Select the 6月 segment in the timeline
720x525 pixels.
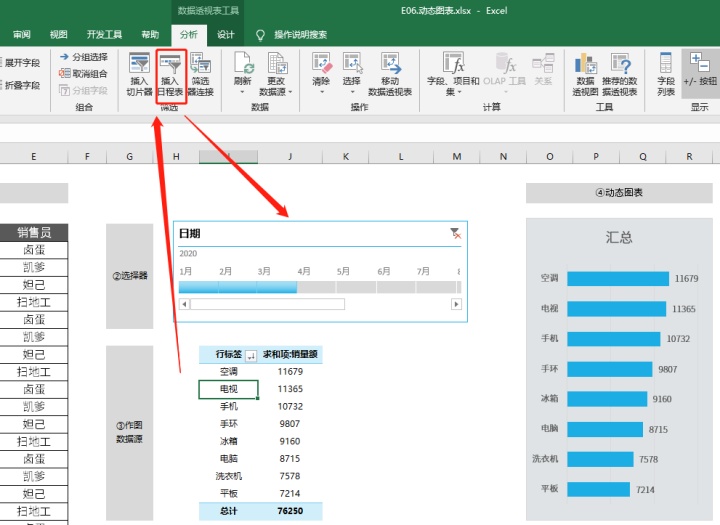pos(396,287)
